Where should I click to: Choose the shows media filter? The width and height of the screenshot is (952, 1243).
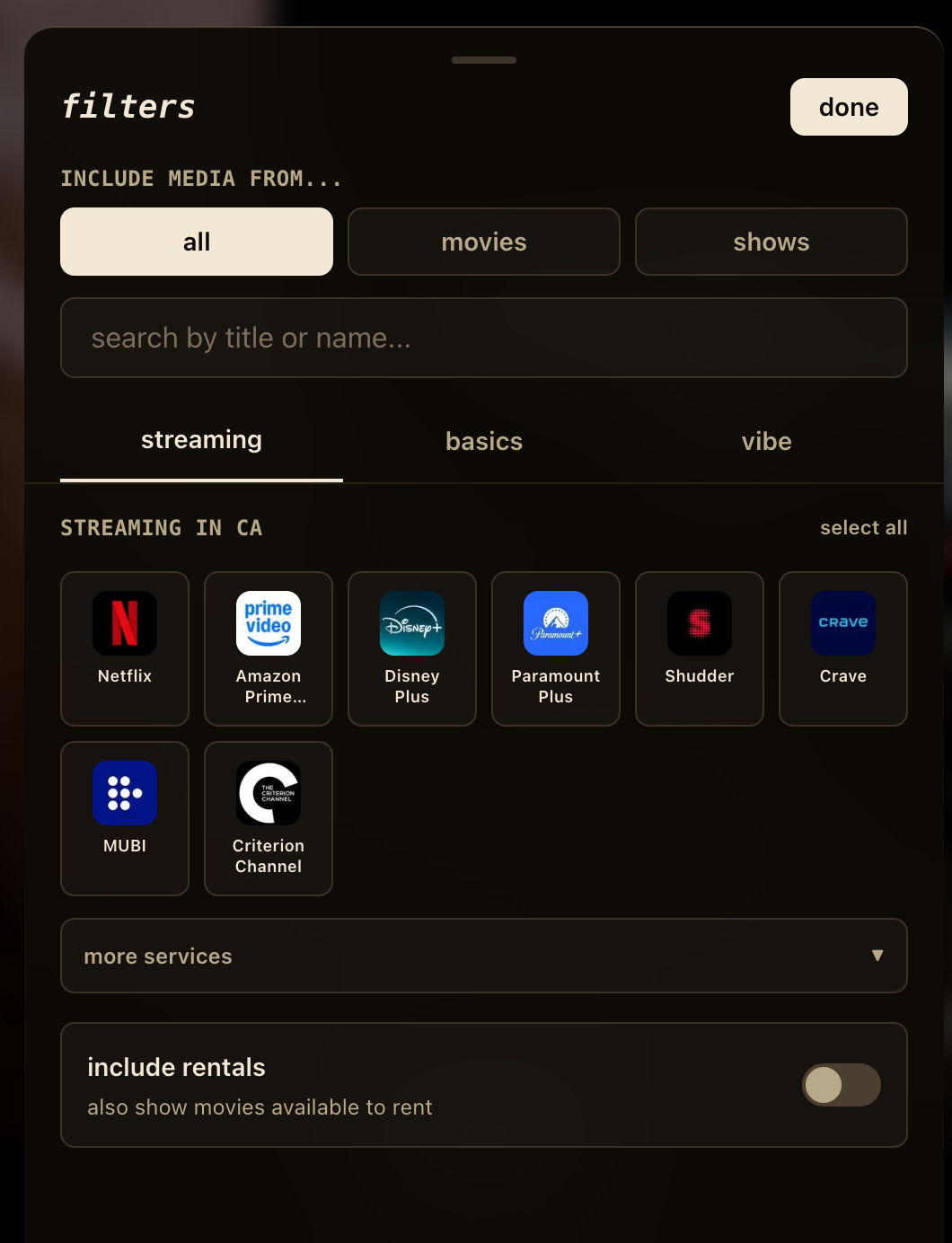771,242
